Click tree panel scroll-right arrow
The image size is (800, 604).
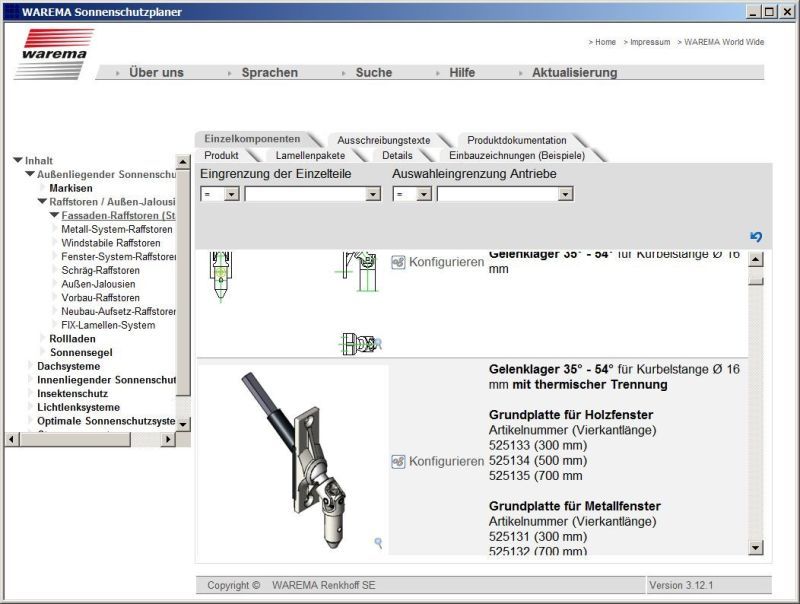click(x=168, y=439)
